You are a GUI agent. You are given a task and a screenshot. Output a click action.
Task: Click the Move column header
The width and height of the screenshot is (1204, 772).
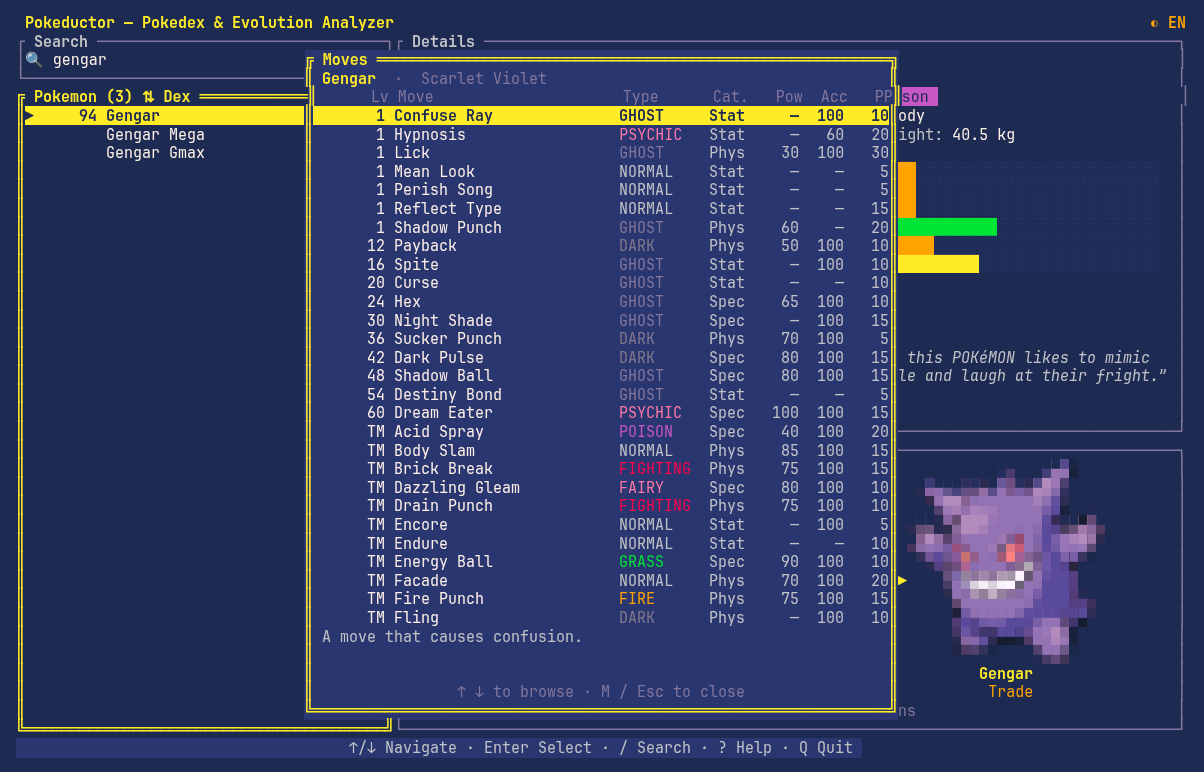pyautogui.click(x=416, y=97)
